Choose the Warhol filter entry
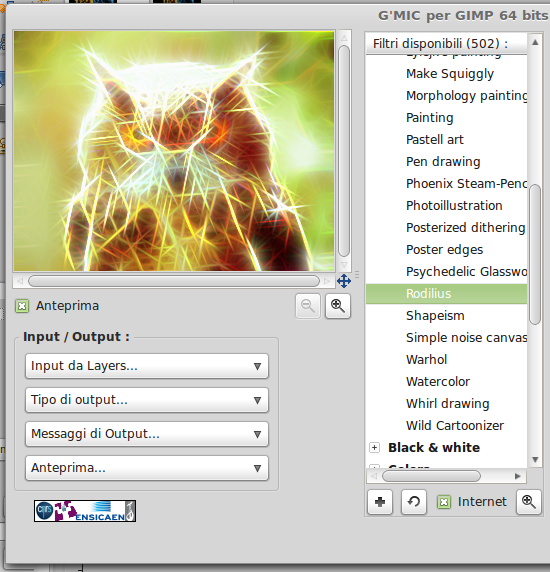This screenshot has width=550, height=572. click(426, 360)
